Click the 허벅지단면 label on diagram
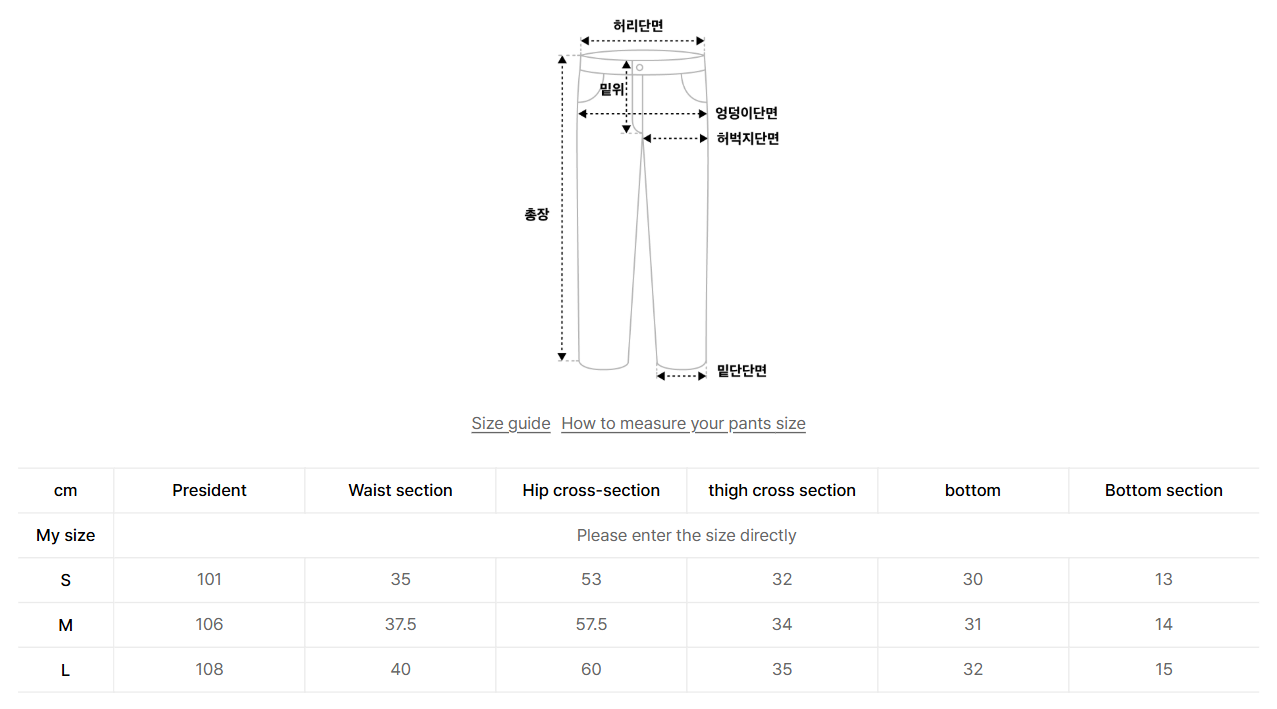Image resolution: width=1277 pixels, height=709 pixels. pos(747,139)
